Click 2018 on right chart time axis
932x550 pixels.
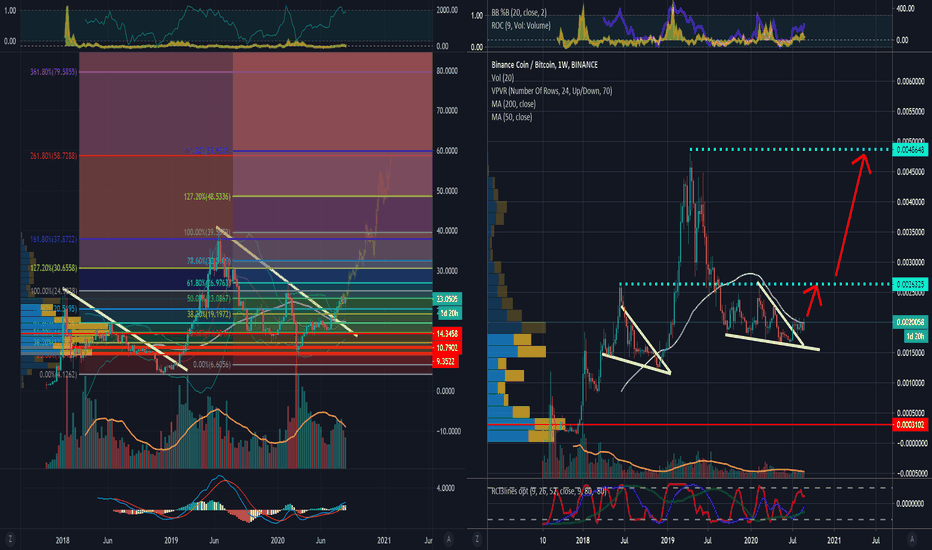coord(583,540)
